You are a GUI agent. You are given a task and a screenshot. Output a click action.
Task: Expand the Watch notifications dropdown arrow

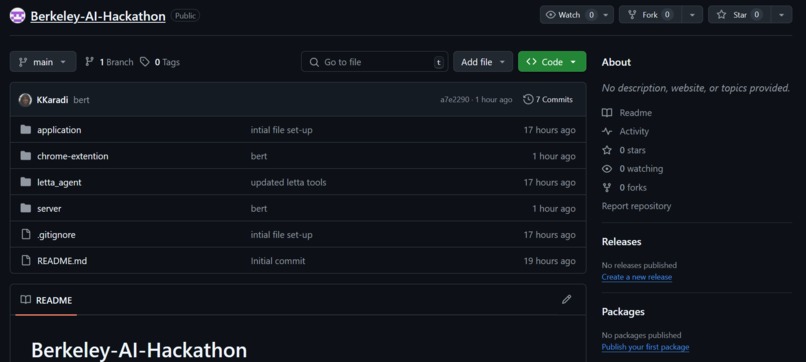(606, 15)
